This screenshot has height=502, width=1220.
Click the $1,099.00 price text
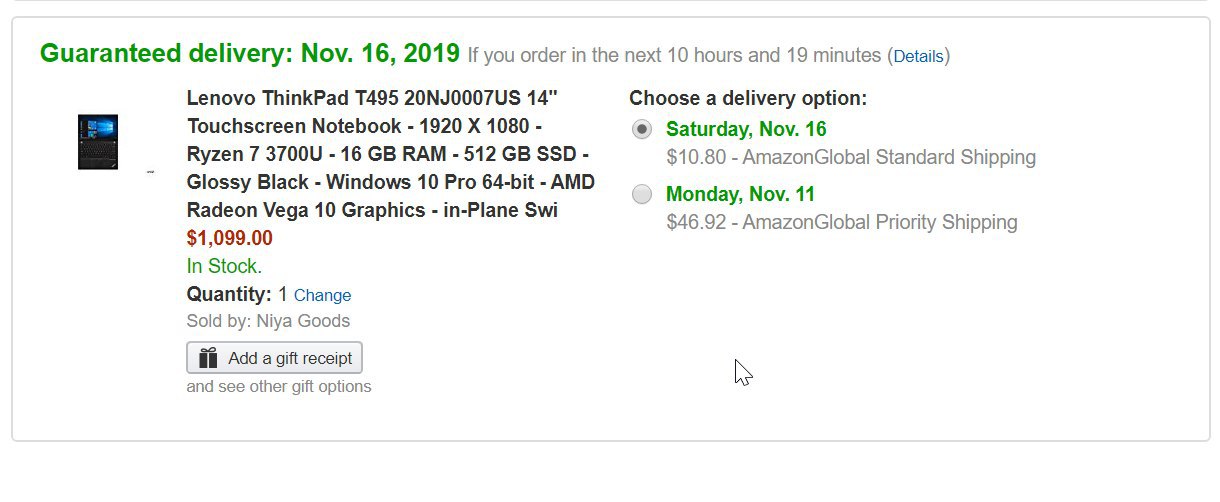(229, 238)
